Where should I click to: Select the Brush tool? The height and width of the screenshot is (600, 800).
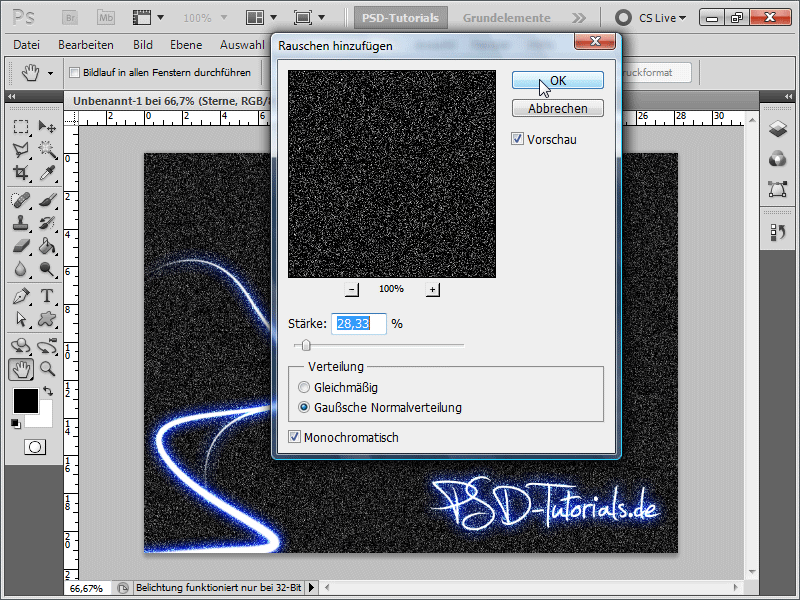[x=47, y=200]
